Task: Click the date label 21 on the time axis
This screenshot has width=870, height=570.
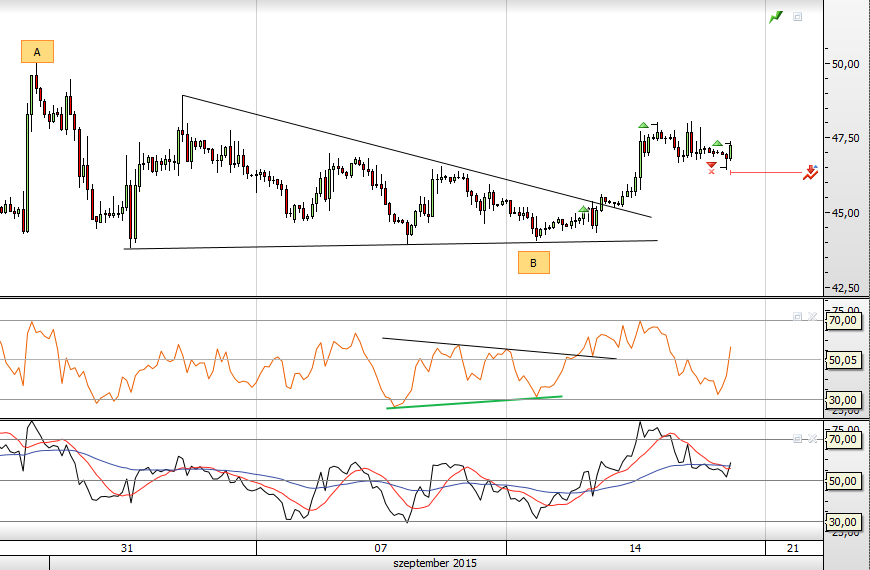Action: coord(793,548)
